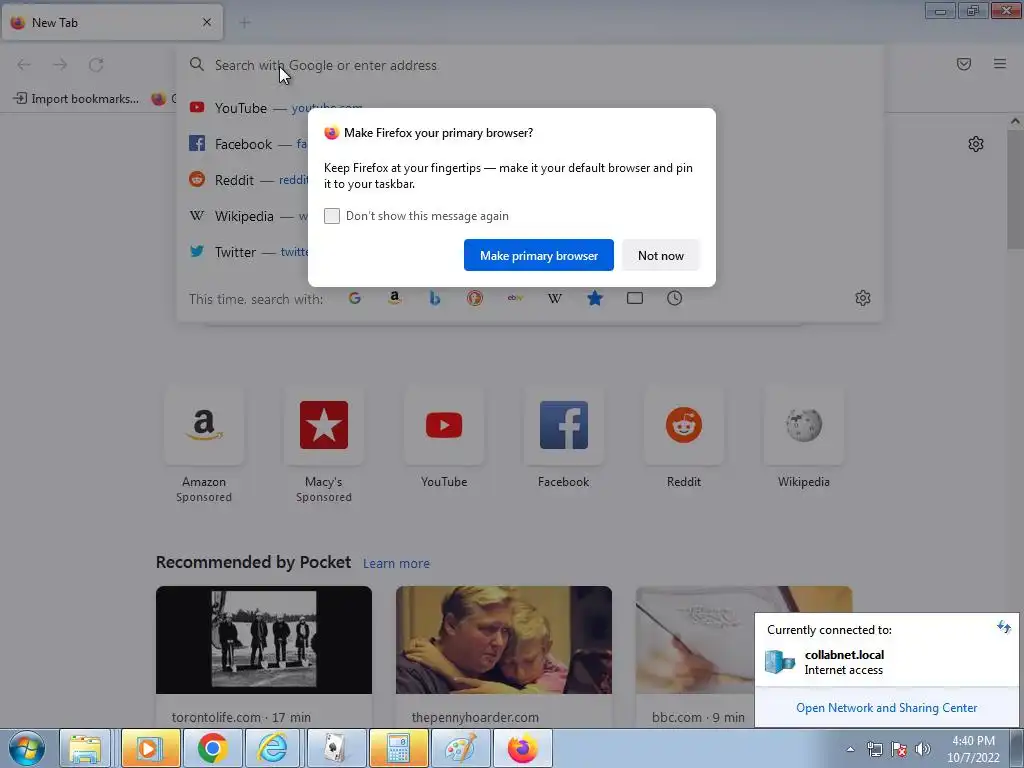The image size is (1024, 768).
Task: Open search settings gear in dropdown
Action: click(863, 298)
